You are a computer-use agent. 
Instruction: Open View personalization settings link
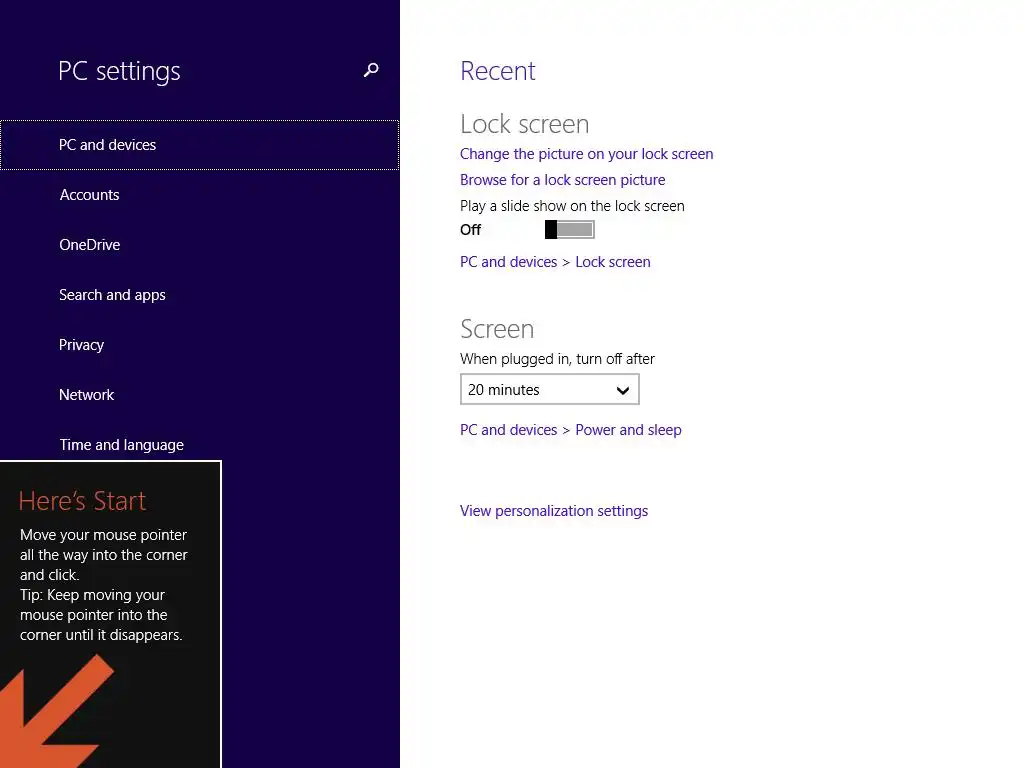click(554, 511)
